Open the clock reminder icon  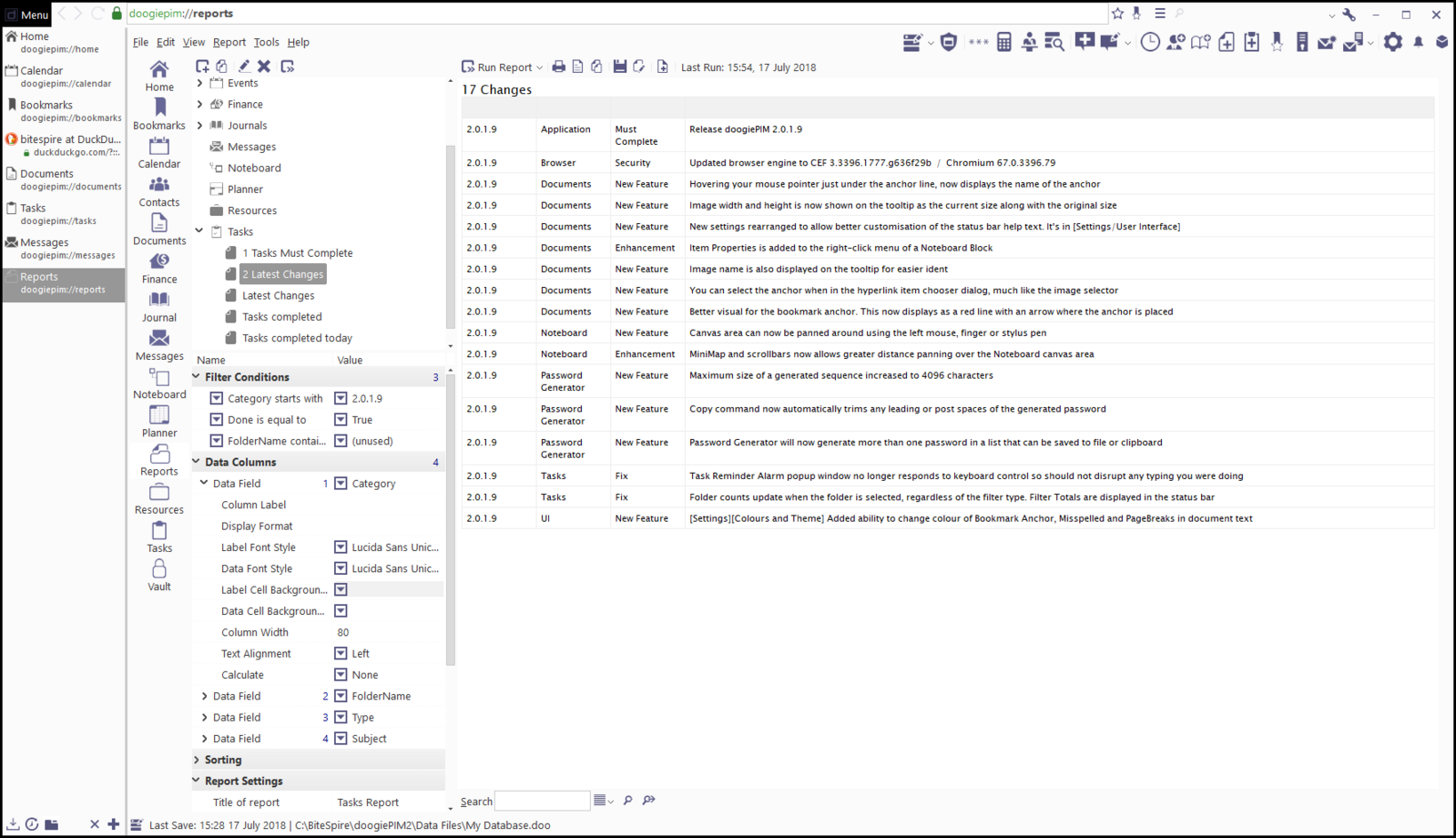tap(1150, 42)
